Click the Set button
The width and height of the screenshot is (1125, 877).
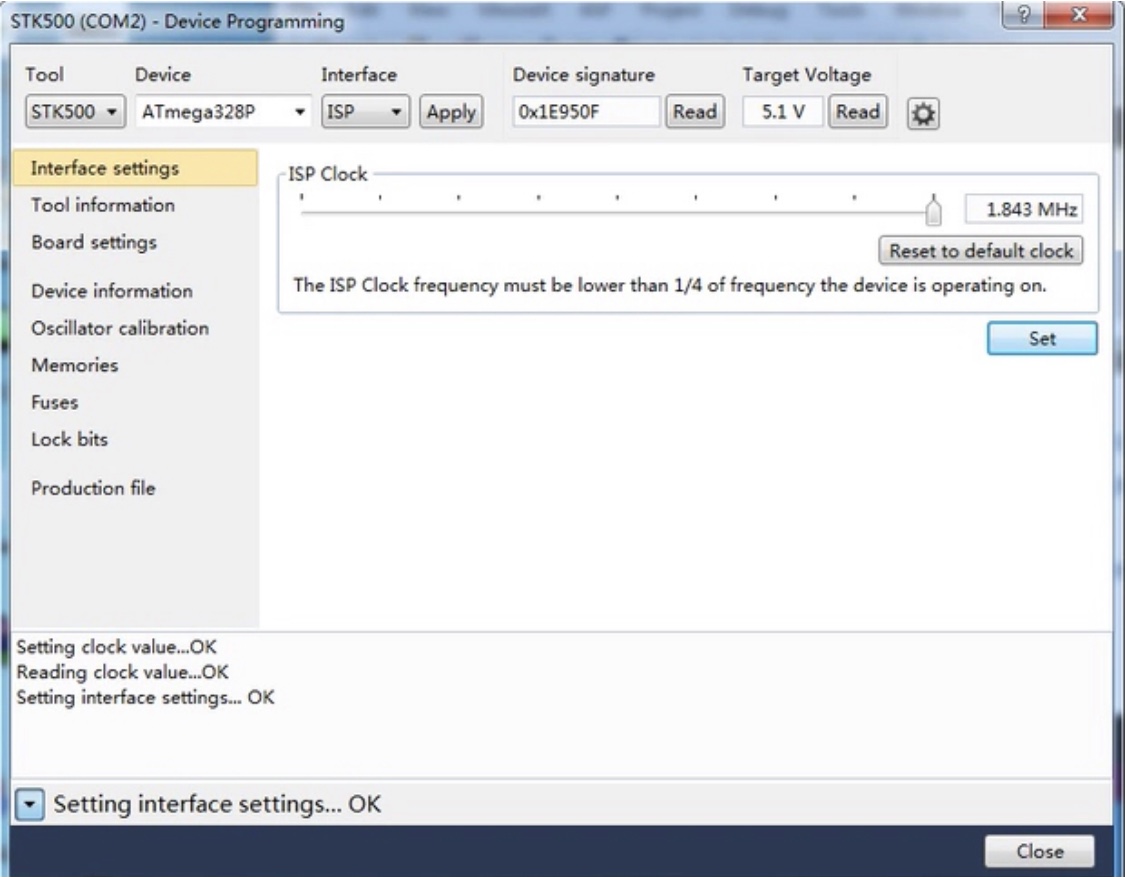point(1042,338)
